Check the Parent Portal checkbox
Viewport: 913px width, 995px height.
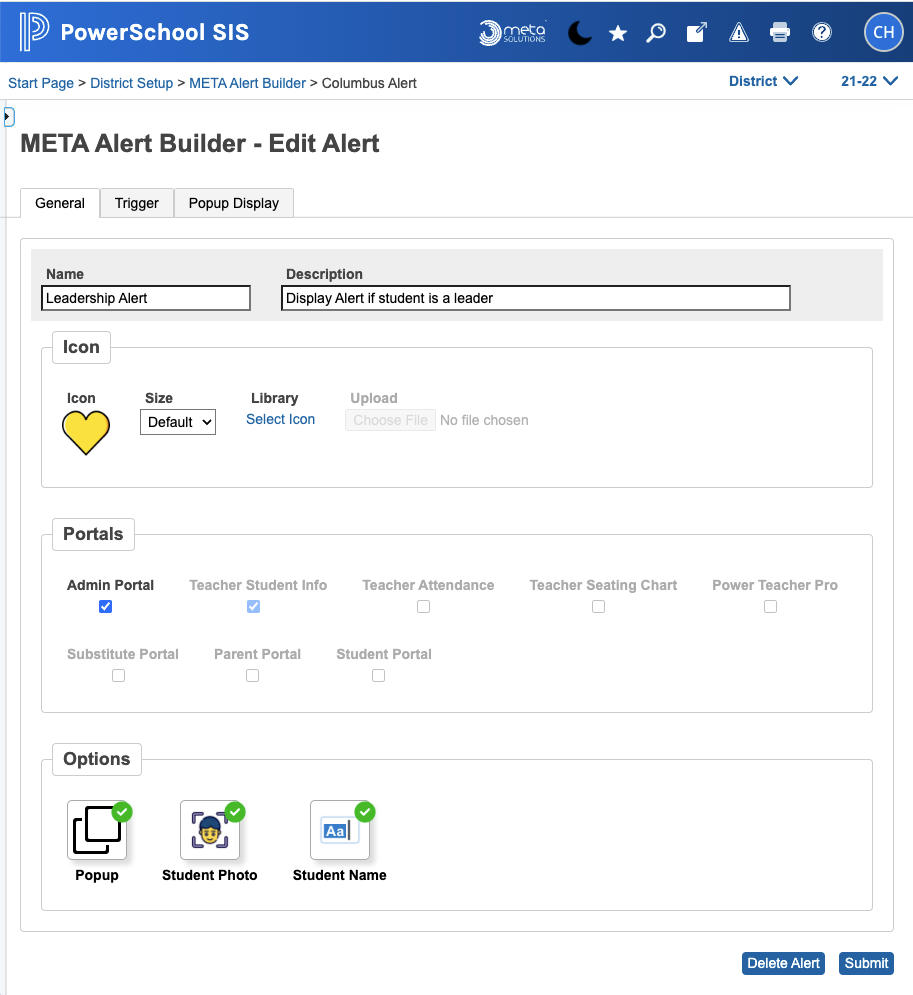(252, 675)
